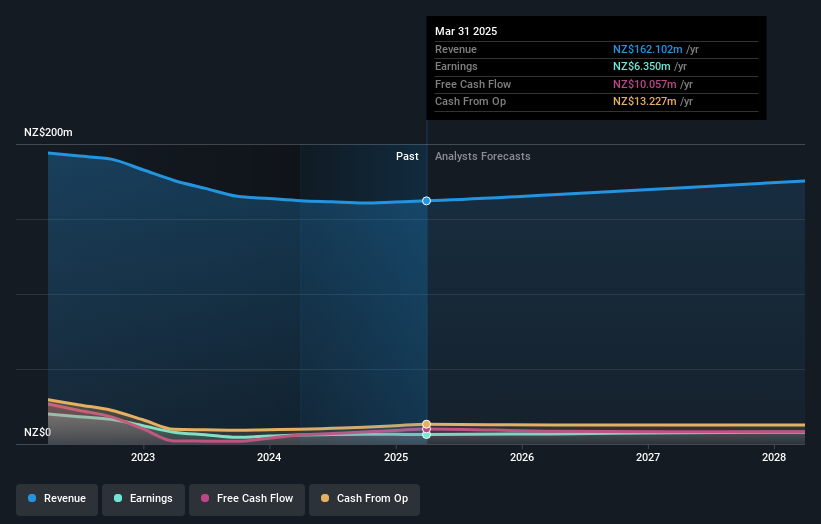Select the Revenue data point marker on chart
This screenshot has height=524, width=821.
pyautogui.click(x=427, y=201)
